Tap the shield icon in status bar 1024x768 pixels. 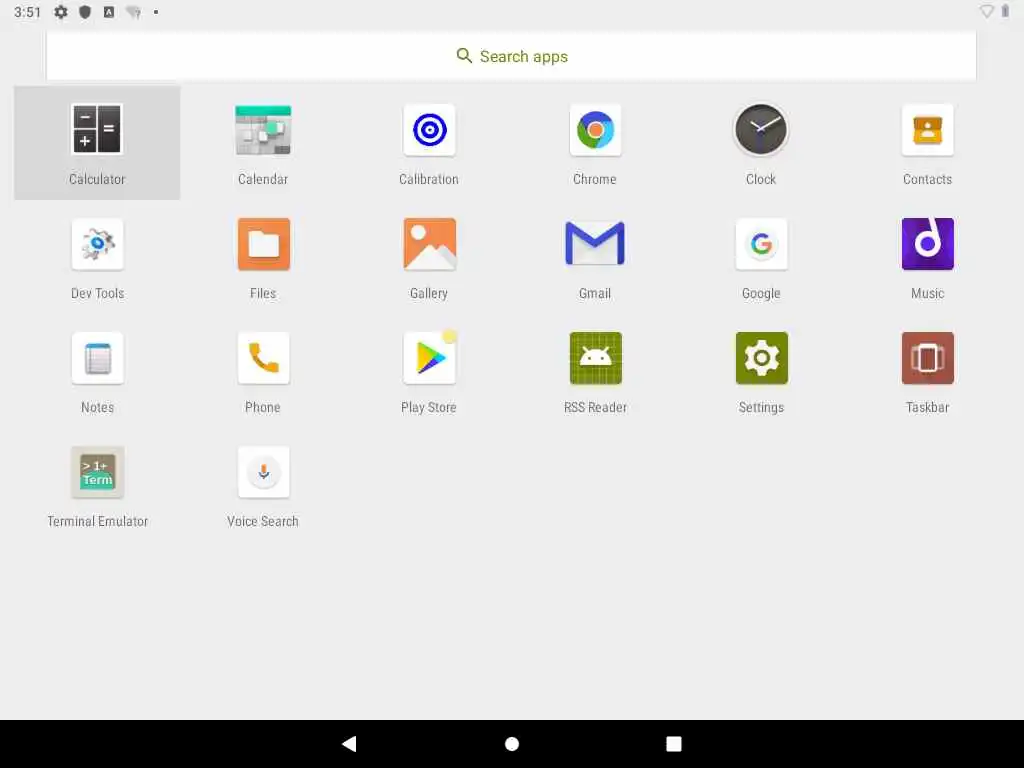click(85, 12)
